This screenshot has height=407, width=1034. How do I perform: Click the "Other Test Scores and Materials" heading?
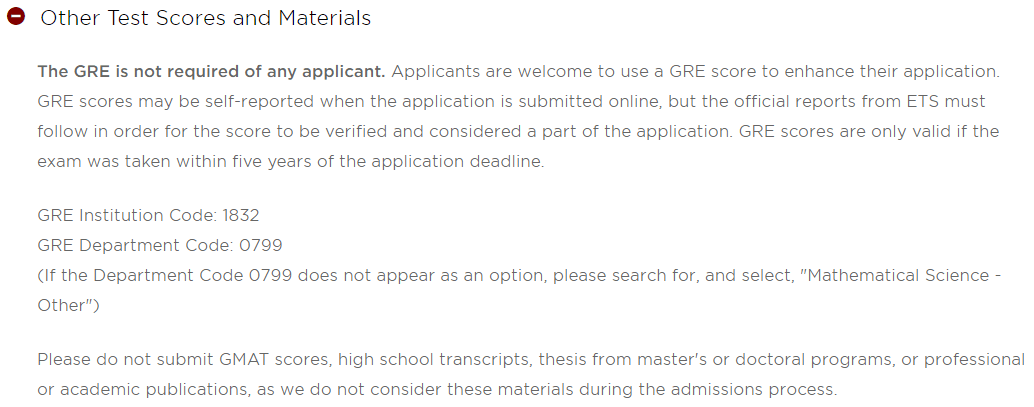click(205, 18)
